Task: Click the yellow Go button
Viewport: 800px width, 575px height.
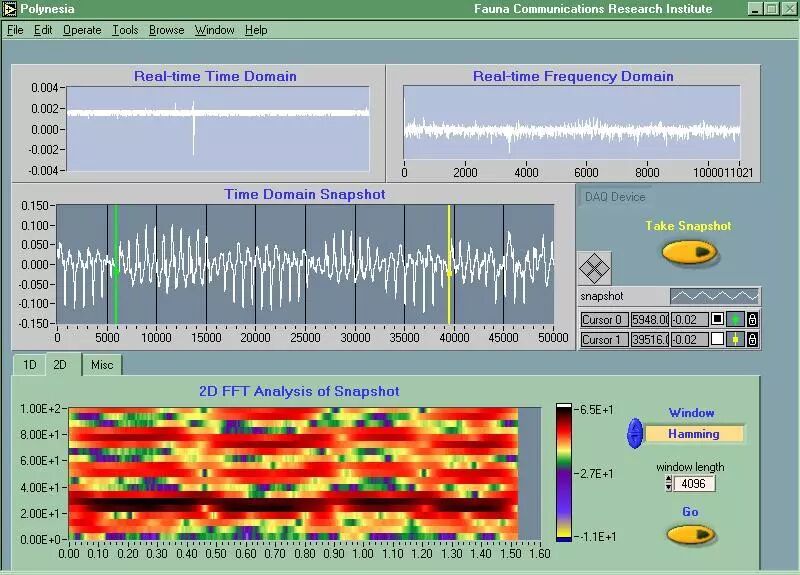Action: tap(691, 534)
